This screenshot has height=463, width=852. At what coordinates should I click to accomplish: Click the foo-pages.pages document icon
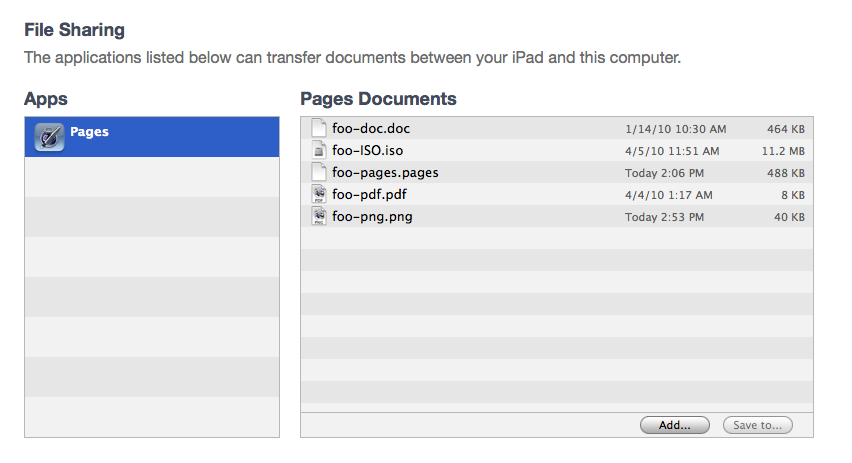tap(319, 172)
